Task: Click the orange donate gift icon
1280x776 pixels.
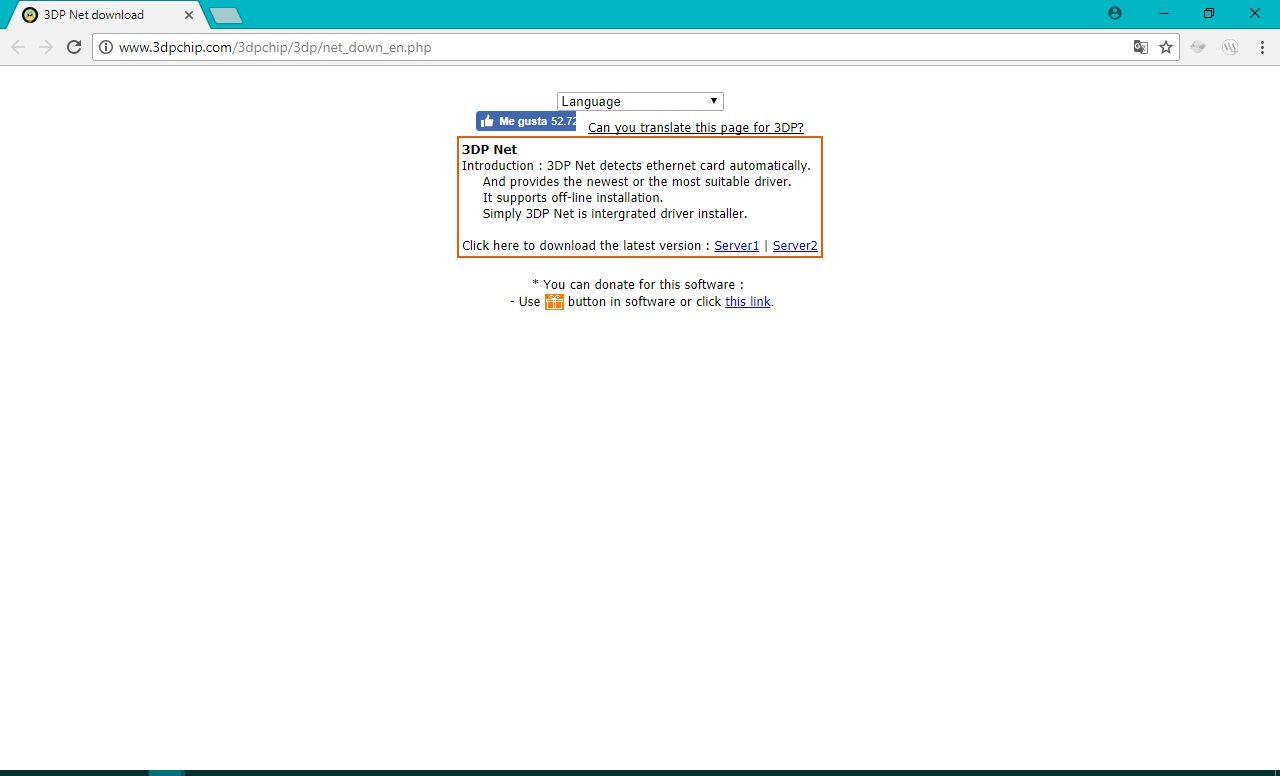Action: click(554, 301)
